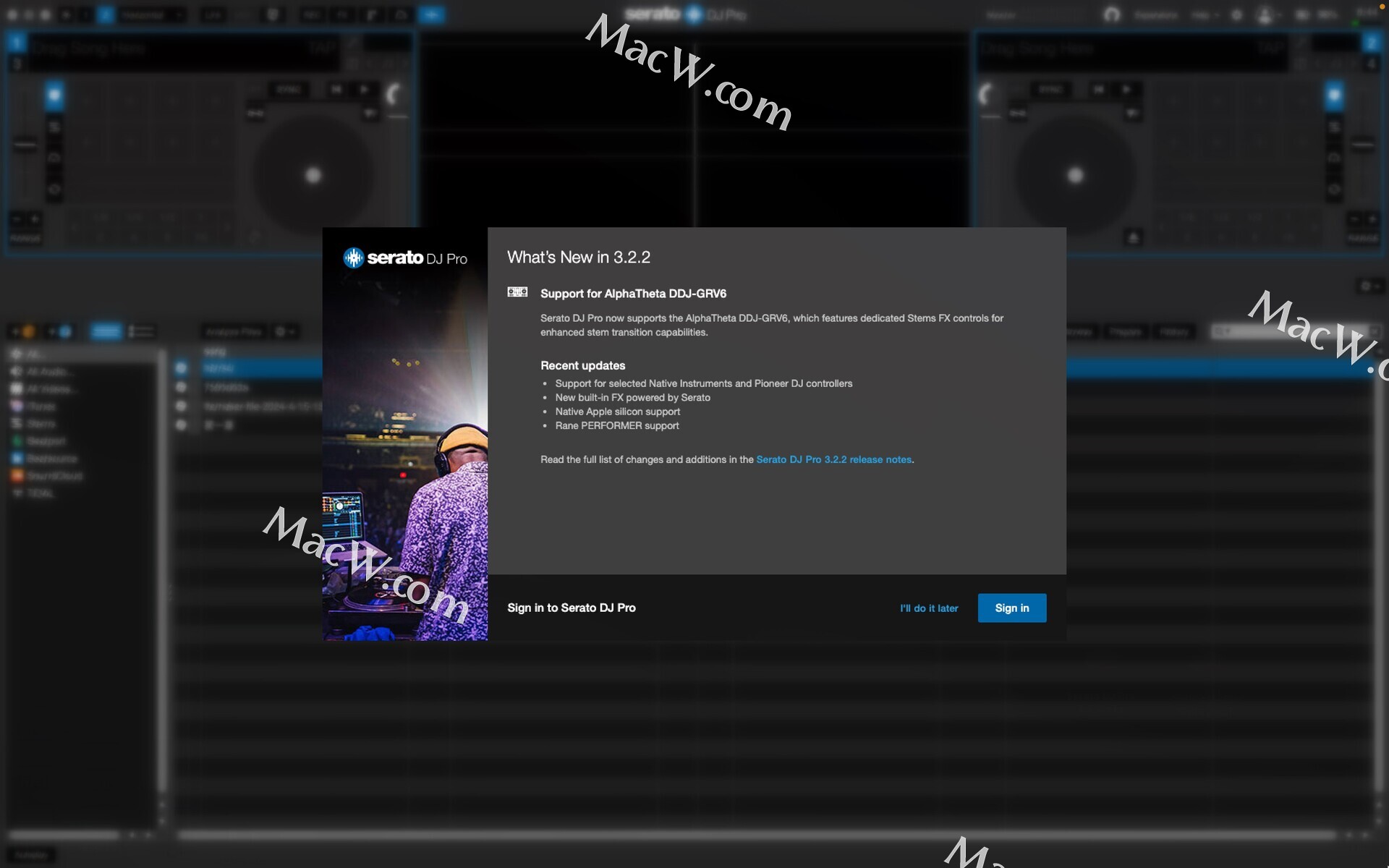
Task: Choose I'll do it later
Action: 929,608
